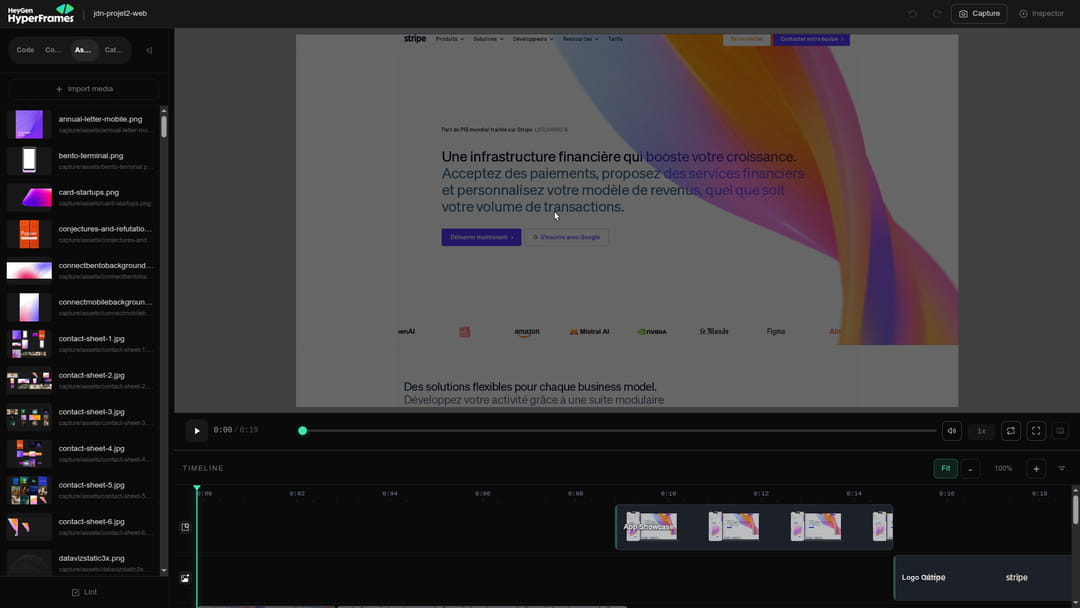Switch to the Cat... tab
The width and height of the screenshot is (1080, 608).
(114, 50)
